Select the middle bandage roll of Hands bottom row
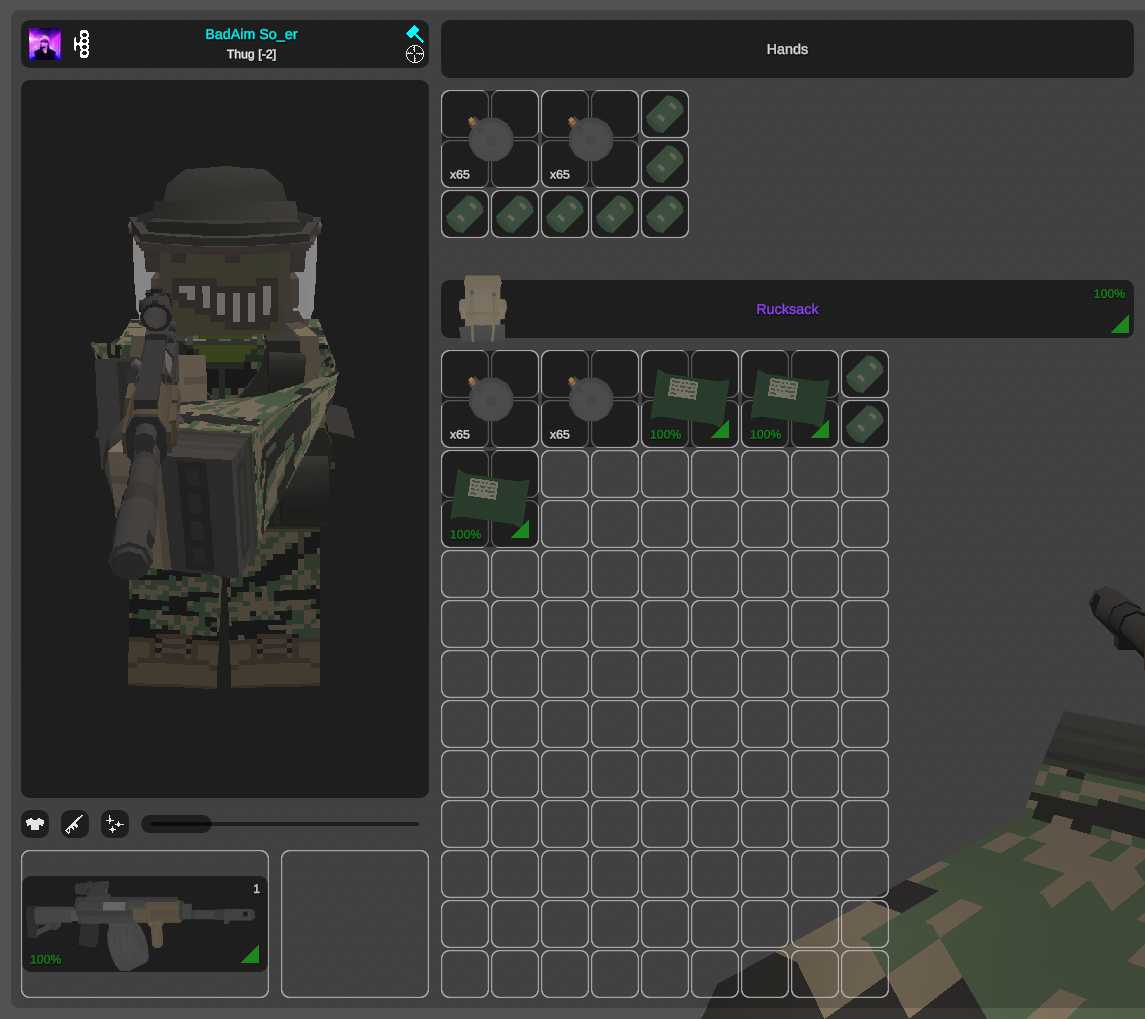The height and width of the screenshot is (1019, 1145). pyautogui.click(x=565, y=214)
